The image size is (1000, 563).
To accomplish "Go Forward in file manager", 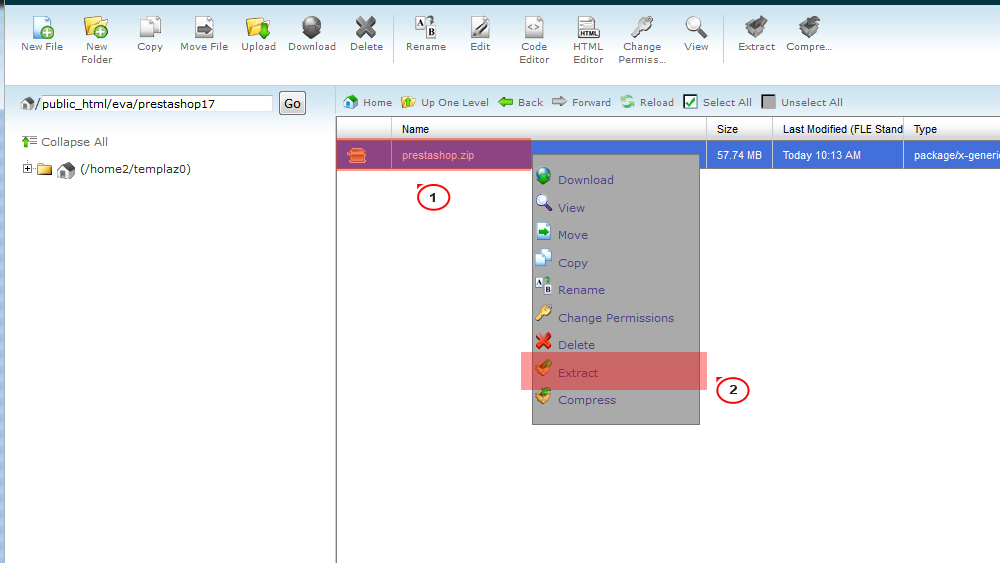I will point(581,102).
